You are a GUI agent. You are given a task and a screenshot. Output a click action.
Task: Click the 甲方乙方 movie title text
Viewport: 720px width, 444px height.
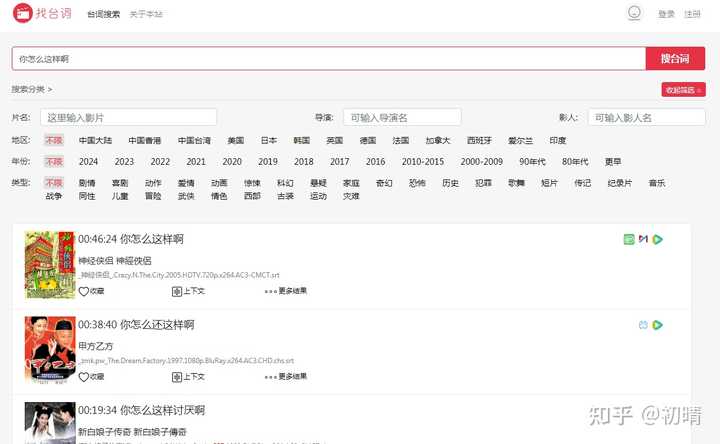pos(96,346)
